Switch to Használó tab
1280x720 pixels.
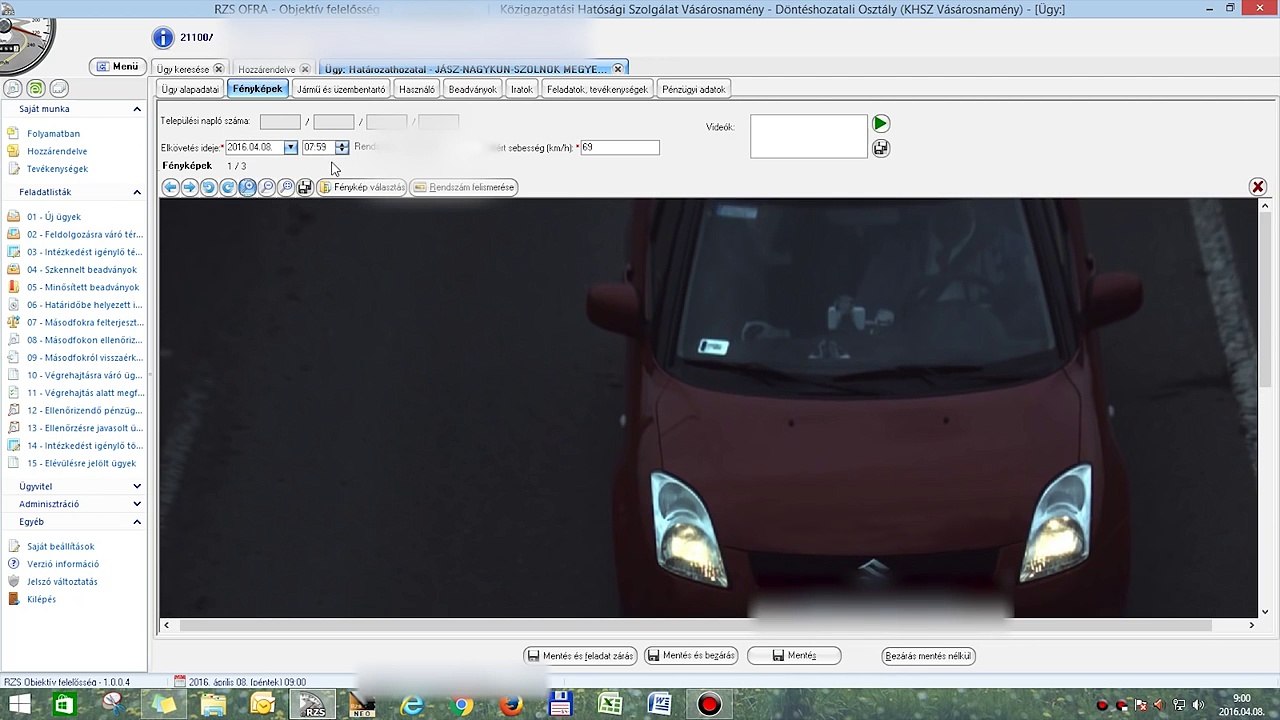click(x=417, y=89)
